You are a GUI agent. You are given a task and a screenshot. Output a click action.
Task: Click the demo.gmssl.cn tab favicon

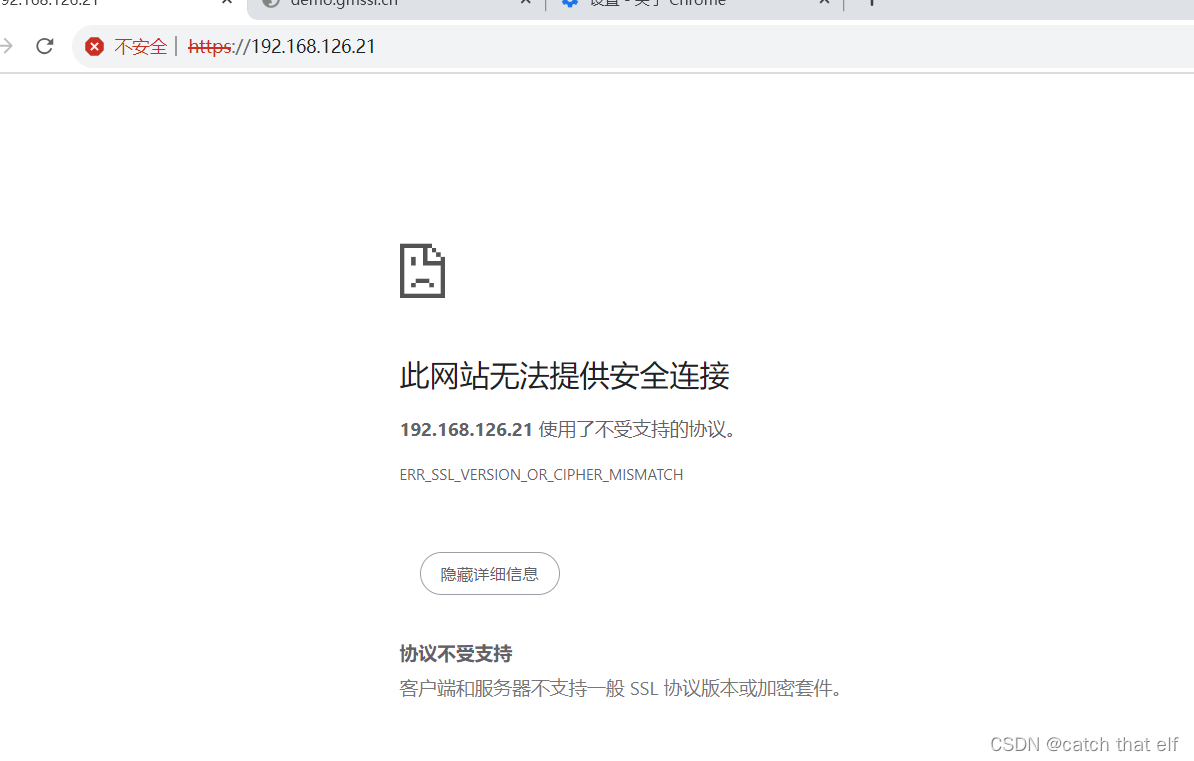(268, 4)
